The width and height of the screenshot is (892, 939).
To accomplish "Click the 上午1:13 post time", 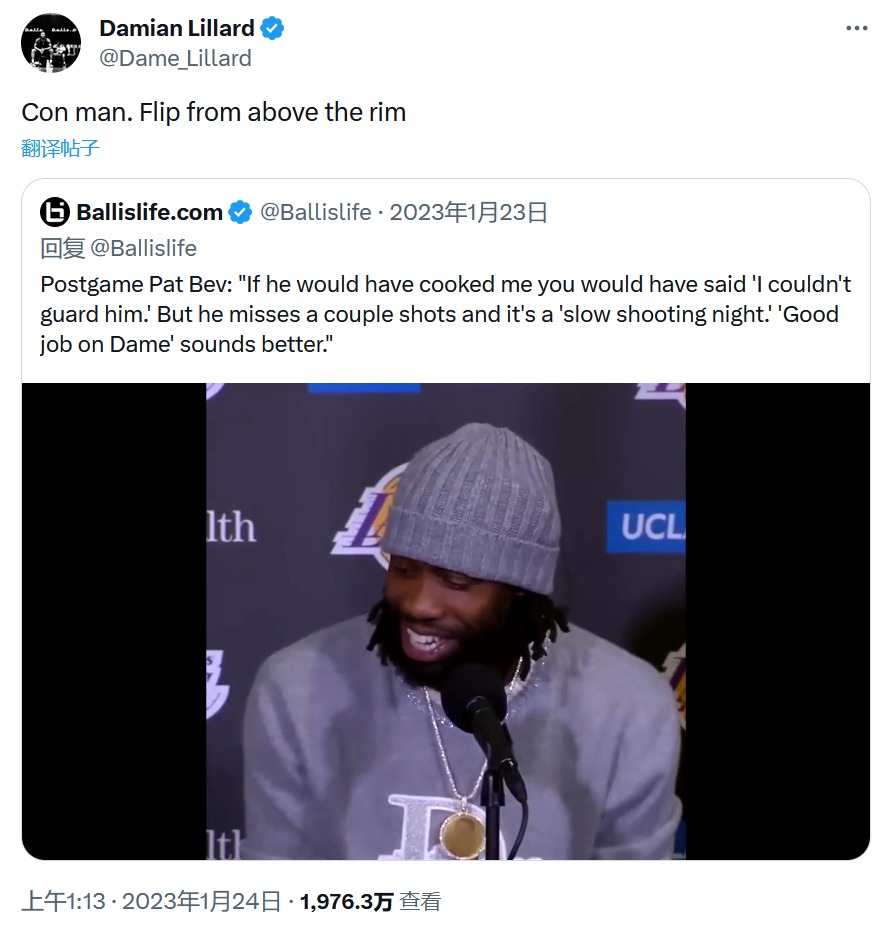I will coord(63,902).
